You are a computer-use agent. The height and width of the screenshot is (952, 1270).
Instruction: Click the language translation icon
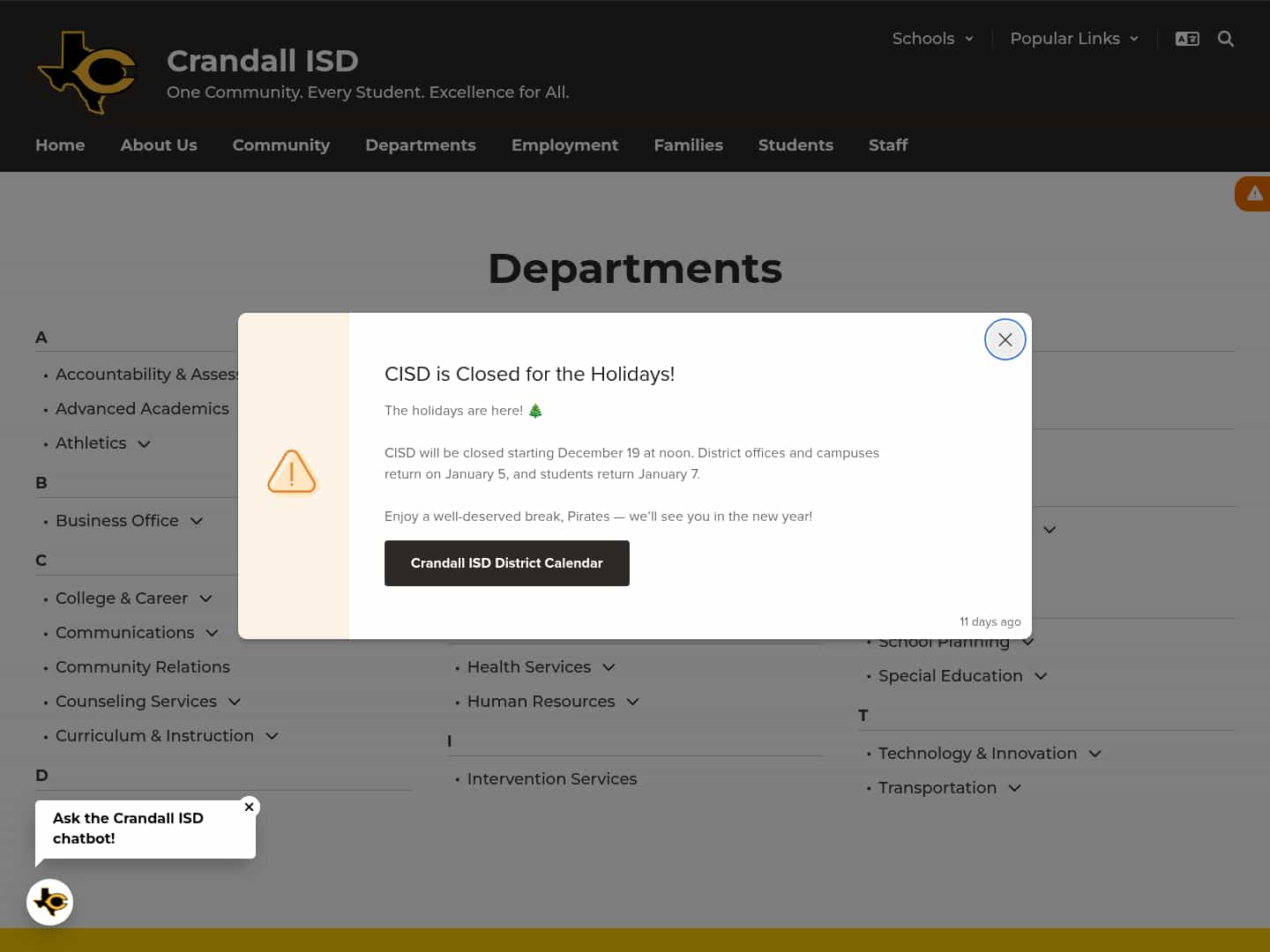(1187, 39)
